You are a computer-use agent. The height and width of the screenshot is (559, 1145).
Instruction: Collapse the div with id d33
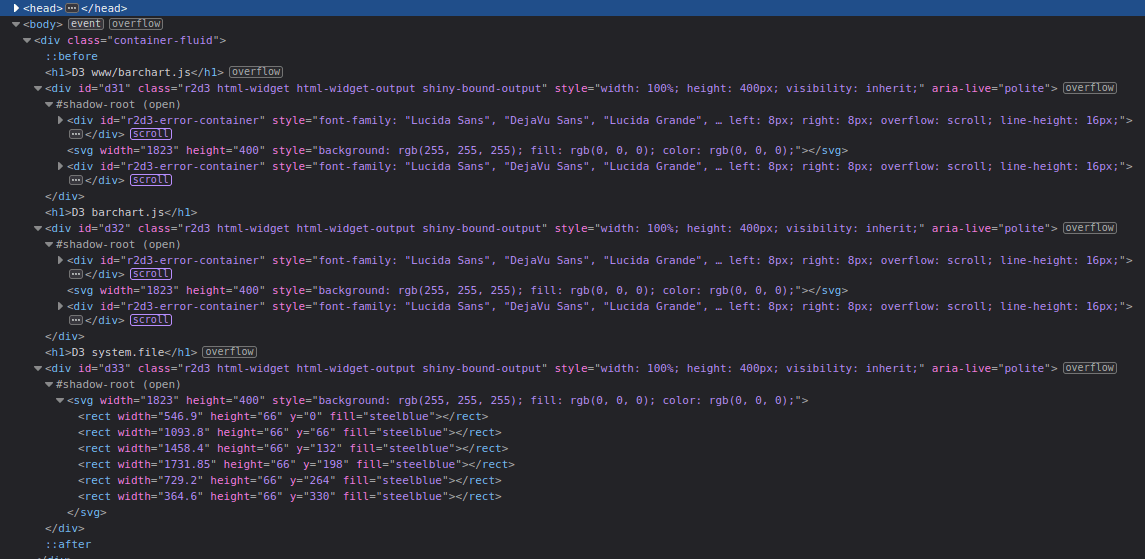[38, 369]
